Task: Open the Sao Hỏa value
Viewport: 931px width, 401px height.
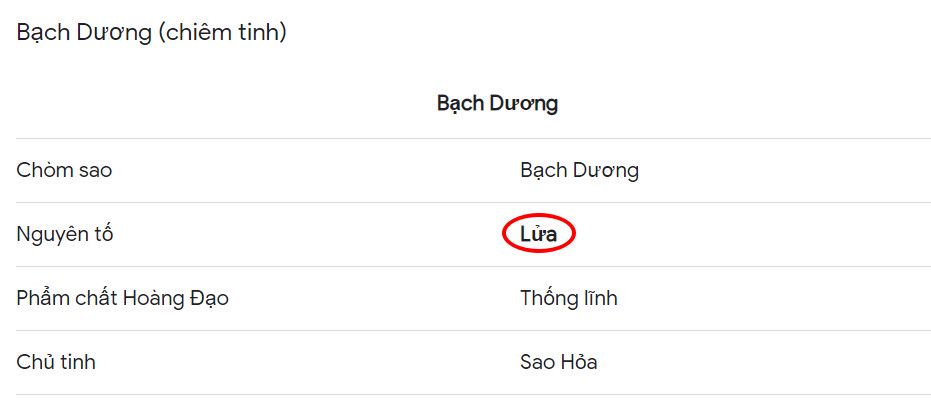Action: 559,362
